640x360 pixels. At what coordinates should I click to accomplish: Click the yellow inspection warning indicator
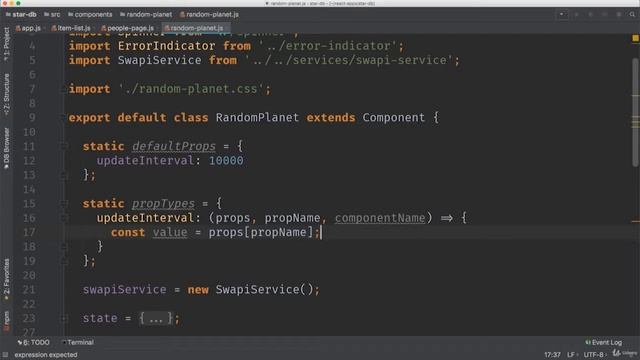pos(635,38)
